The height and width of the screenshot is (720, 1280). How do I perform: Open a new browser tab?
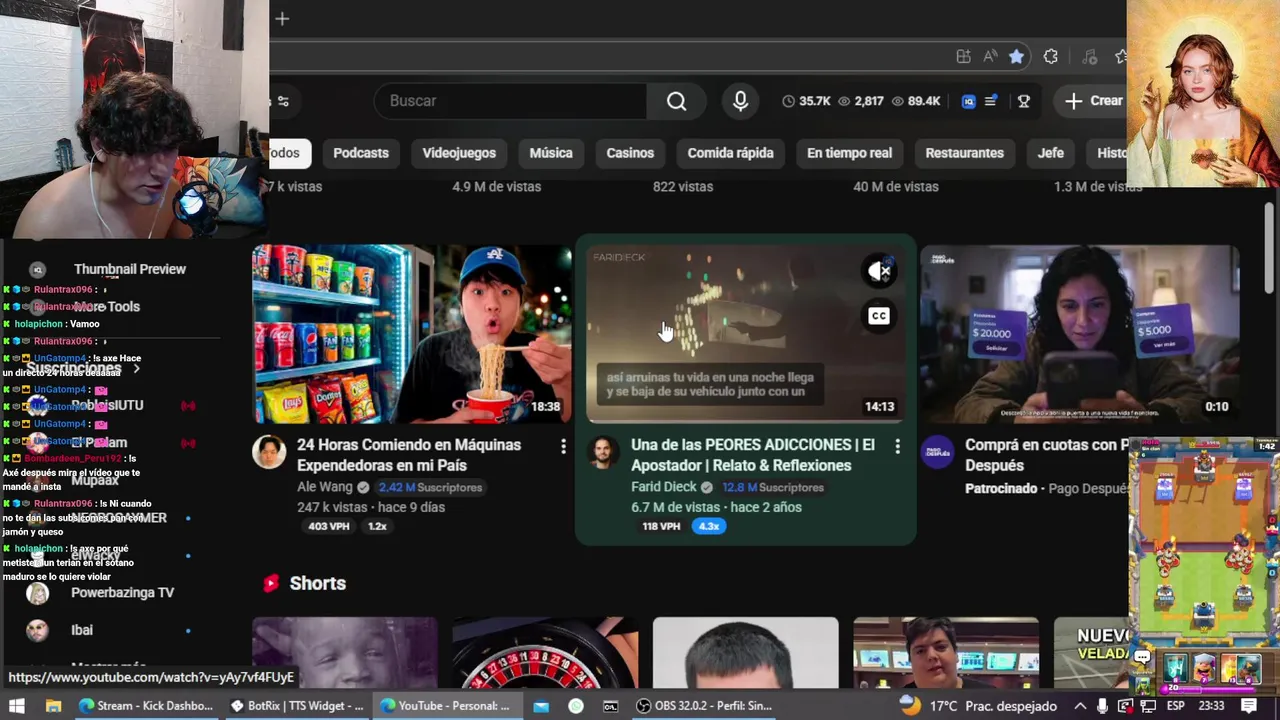[282, 18]
